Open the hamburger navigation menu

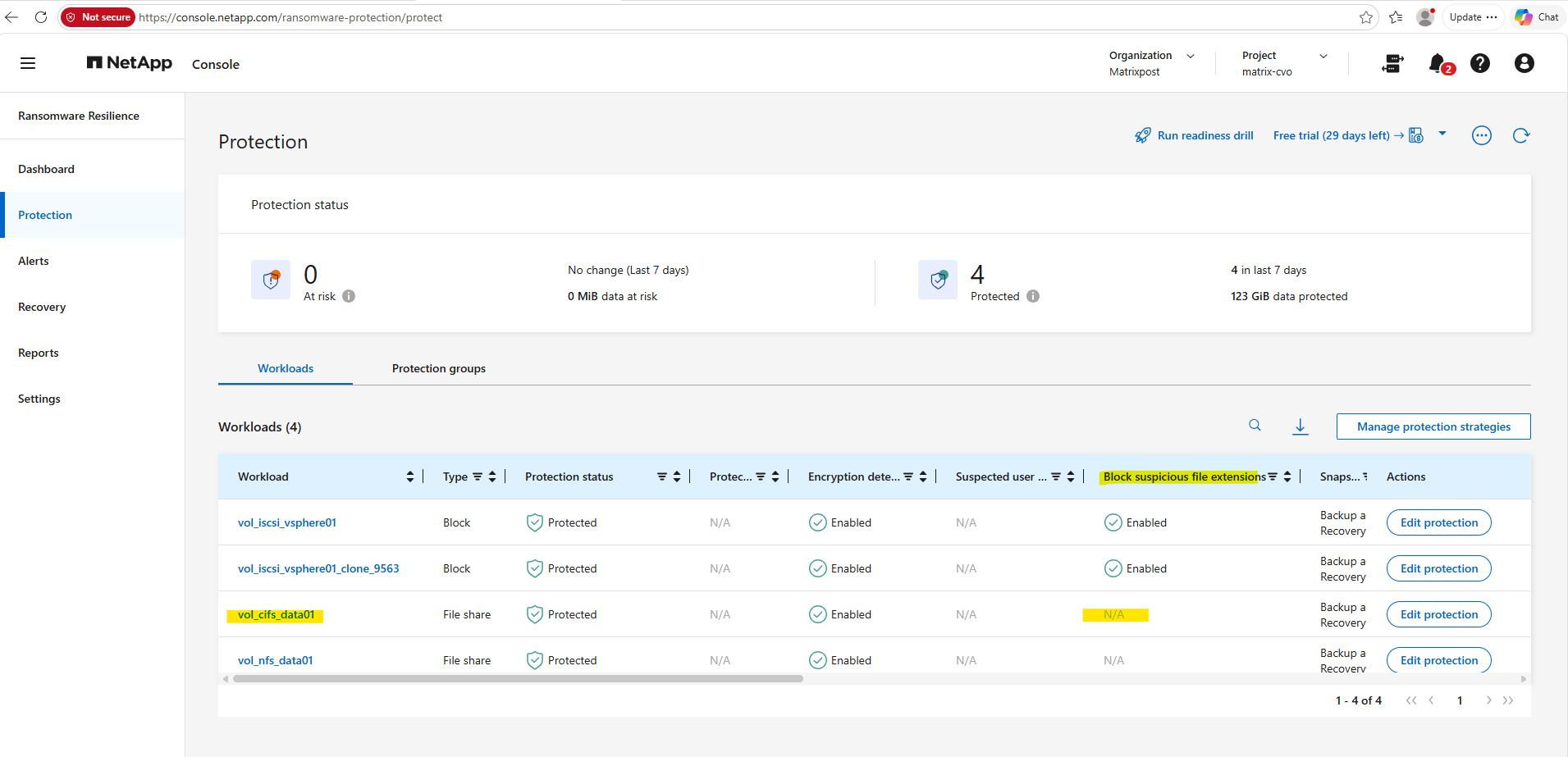(x=28, y=63)
